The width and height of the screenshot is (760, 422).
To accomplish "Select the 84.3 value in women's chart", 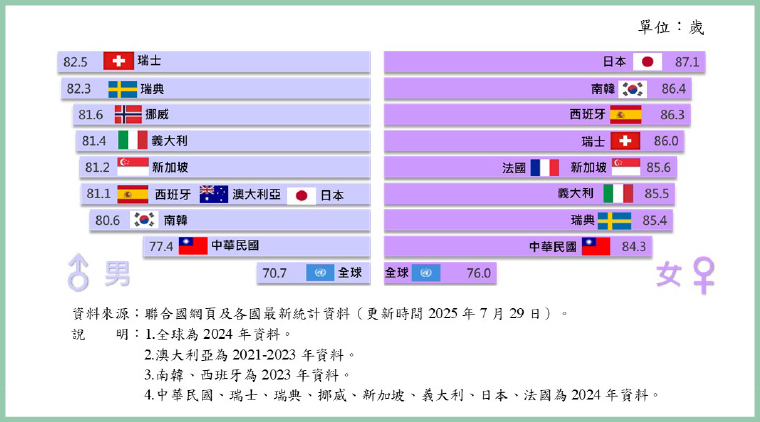I will (634, 246).
